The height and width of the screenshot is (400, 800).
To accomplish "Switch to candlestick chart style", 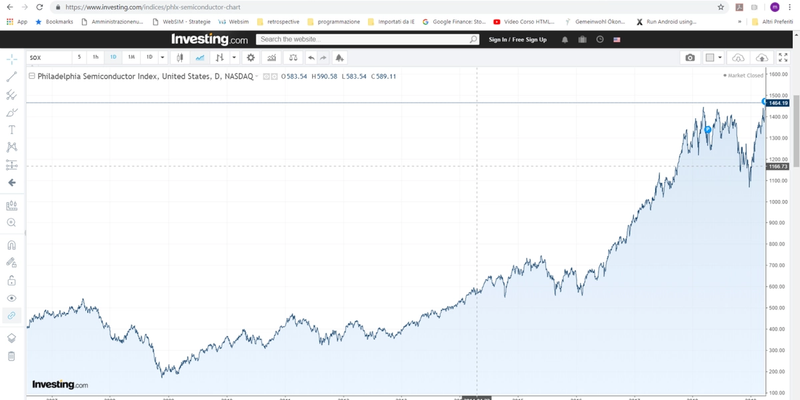I will coord(180,58).
